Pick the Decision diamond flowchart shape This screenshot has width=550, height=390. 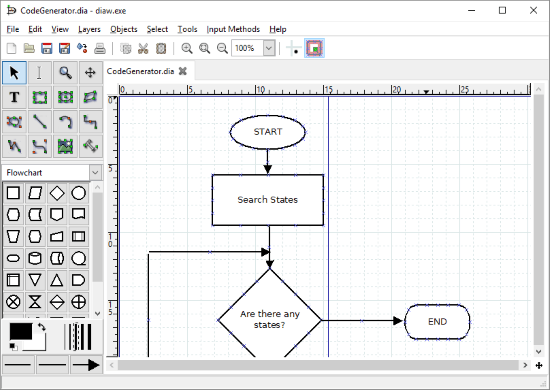click(57, 193)
